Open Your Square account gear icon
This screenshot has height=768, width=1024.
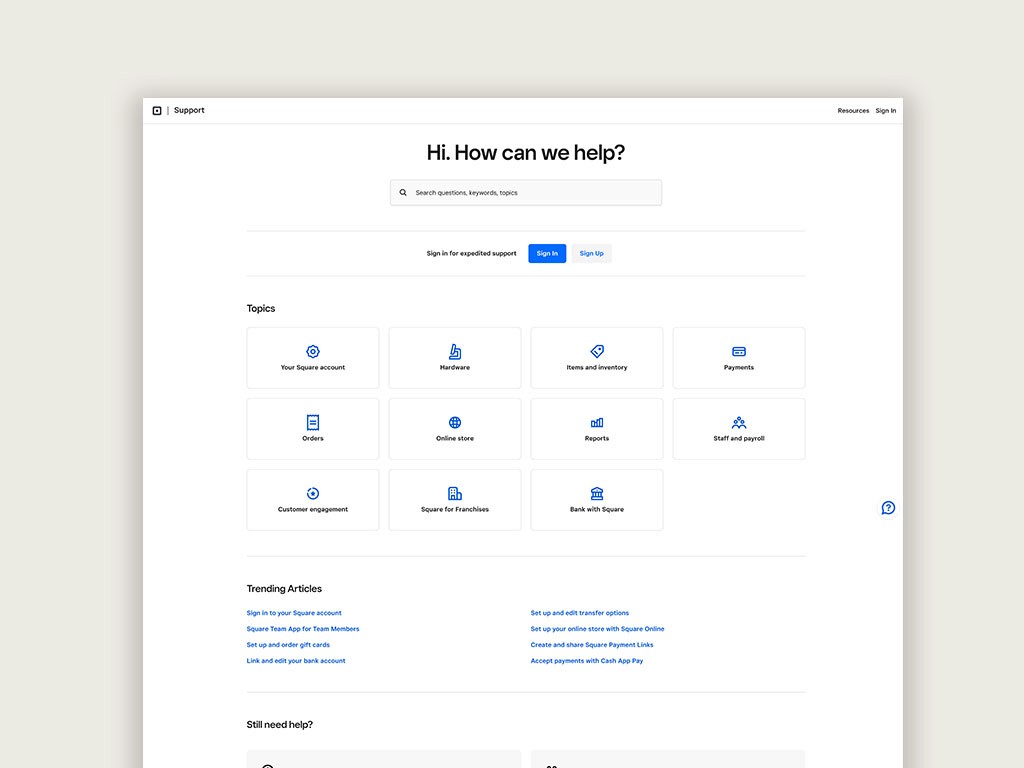point(313,351)
